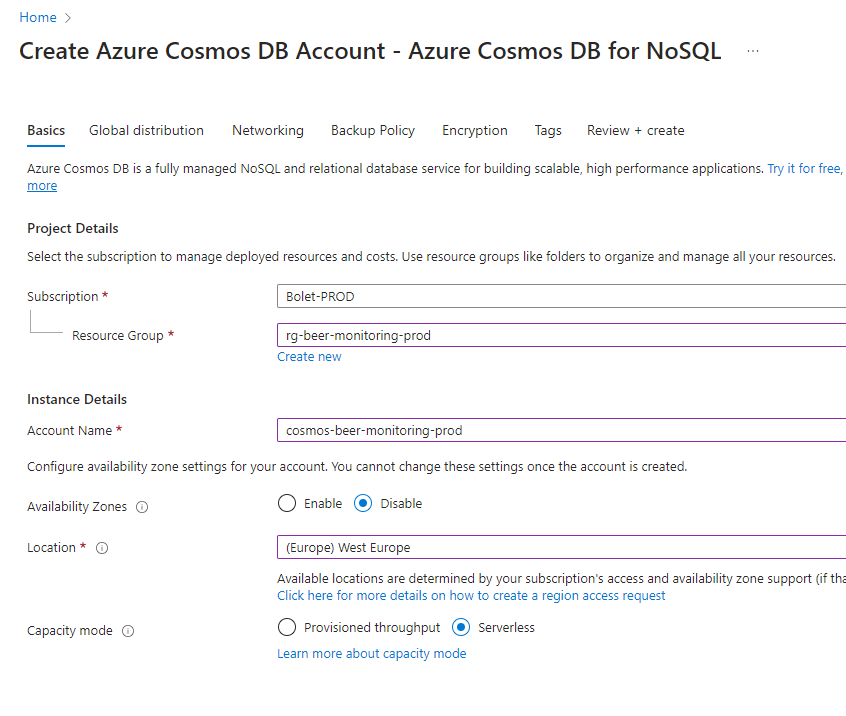Image resolution: width=846 pixels, height=716 pixels.
Task: Open the Location dropdown
Action: (561, 548)
